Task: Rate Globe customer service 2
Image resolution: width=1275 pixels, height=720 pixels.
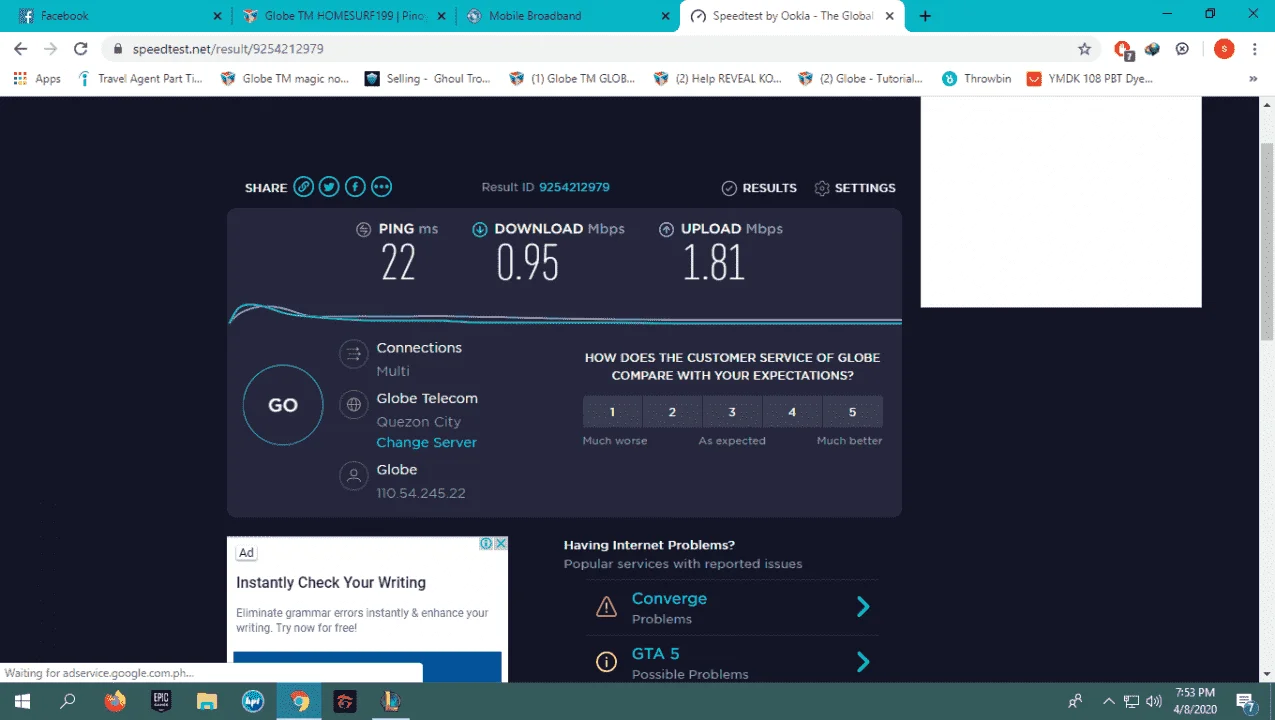Action: pyautogui.click(x=672, y=412)
